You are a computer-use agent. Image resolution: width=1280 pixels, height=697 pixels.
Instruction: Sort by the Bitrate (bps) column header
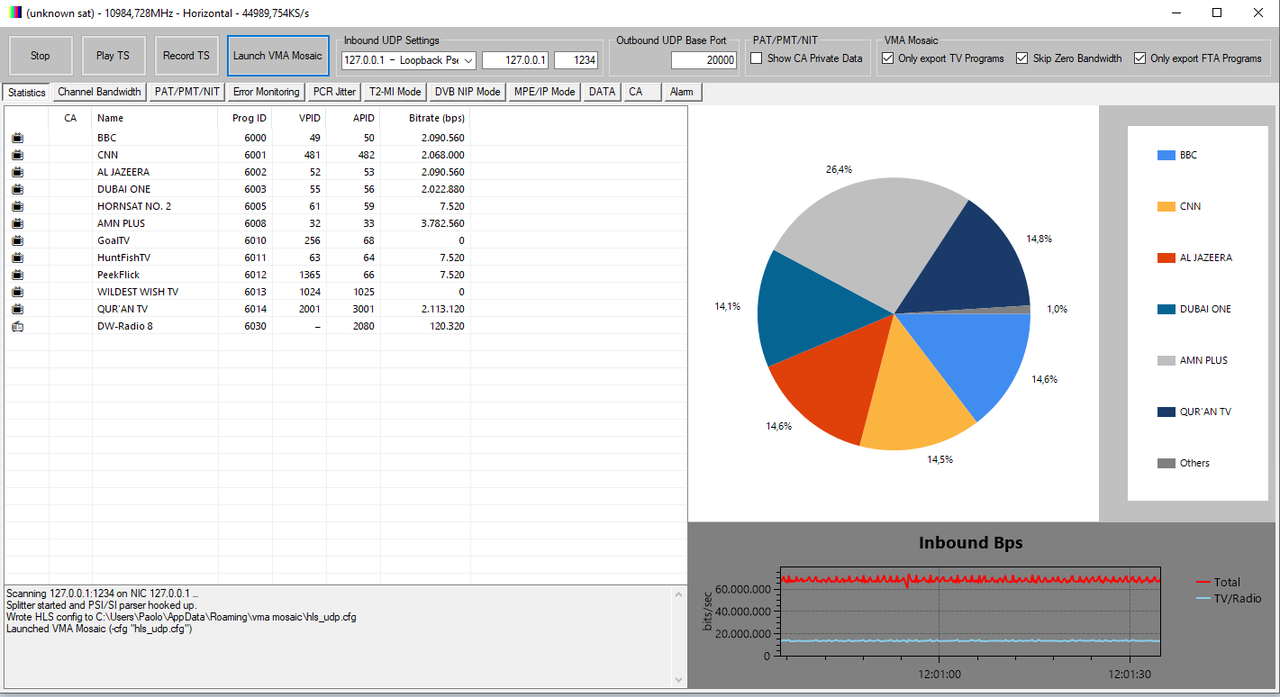pyautogui.click(x=425, y=118)
